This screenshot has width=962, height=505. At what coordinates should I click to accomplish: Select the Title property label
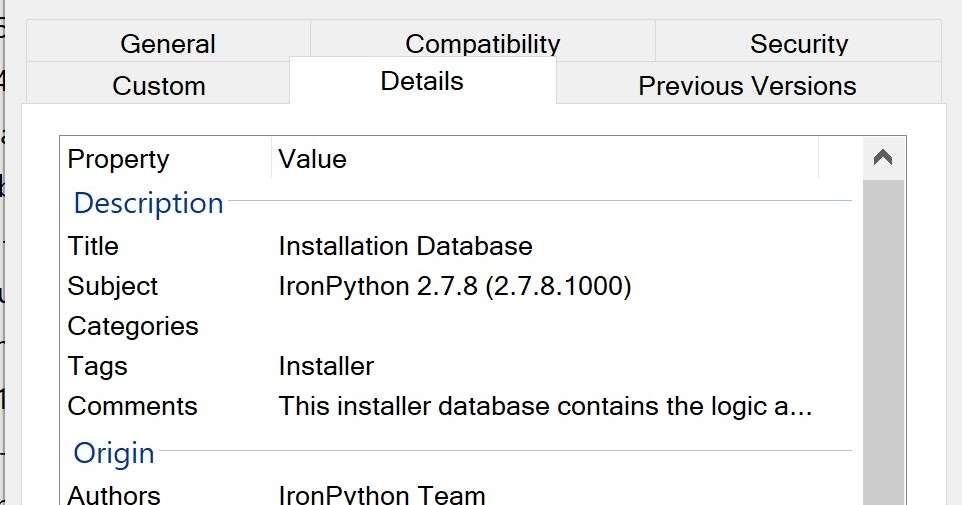pyautogui.click(x=93, y=246)
